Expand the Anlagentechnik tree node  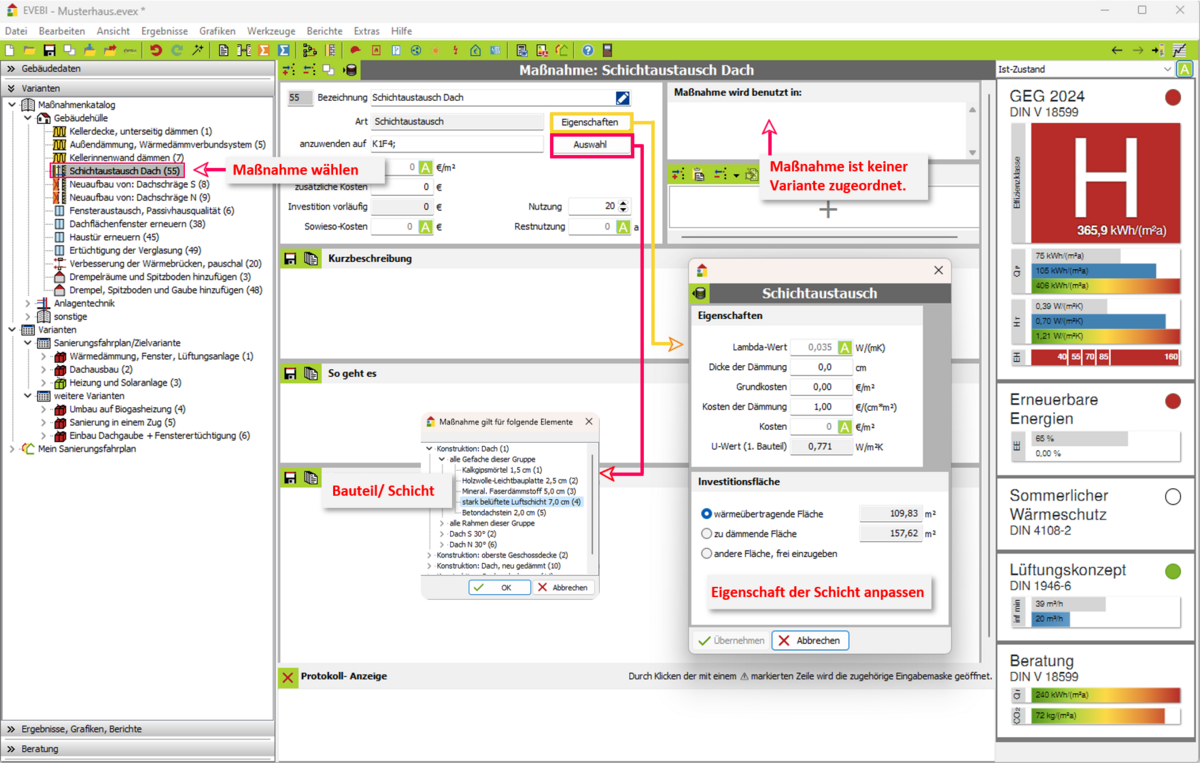coord(28,303)
